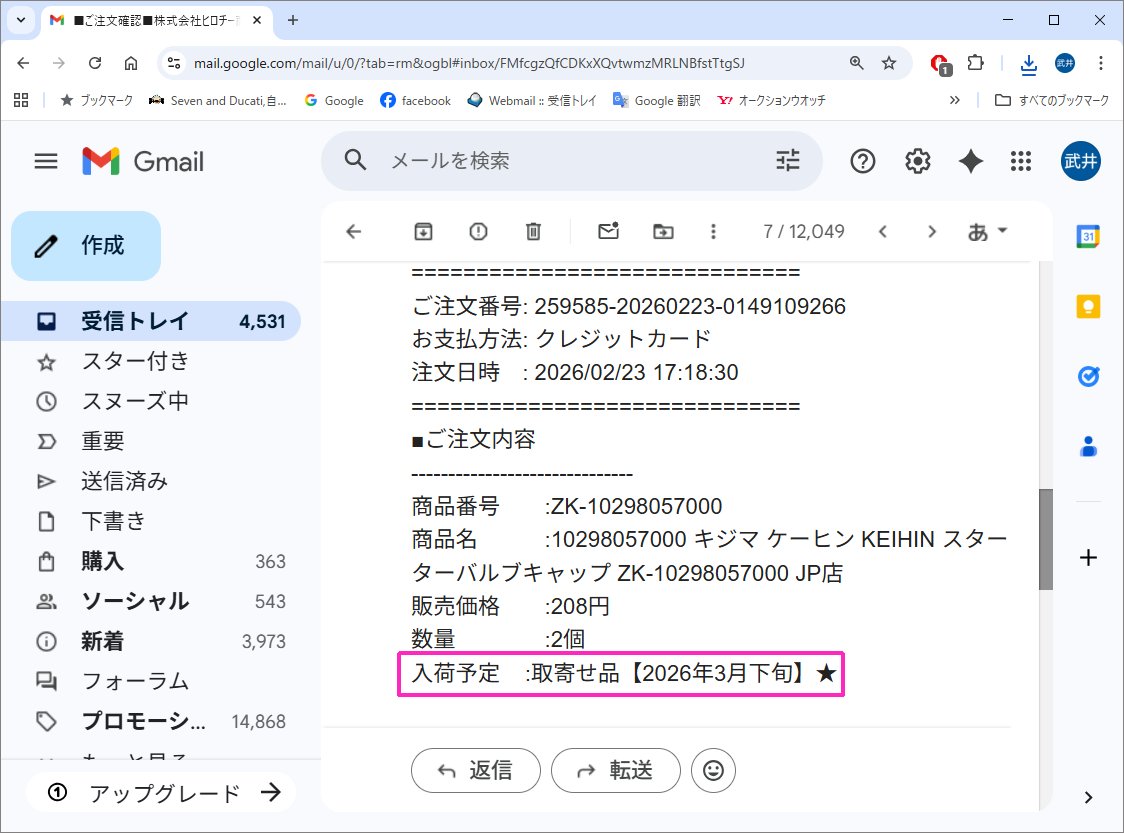Open the Gemini sparkle icon
This screenshot has width=1124, height=833.
[970, 161]
